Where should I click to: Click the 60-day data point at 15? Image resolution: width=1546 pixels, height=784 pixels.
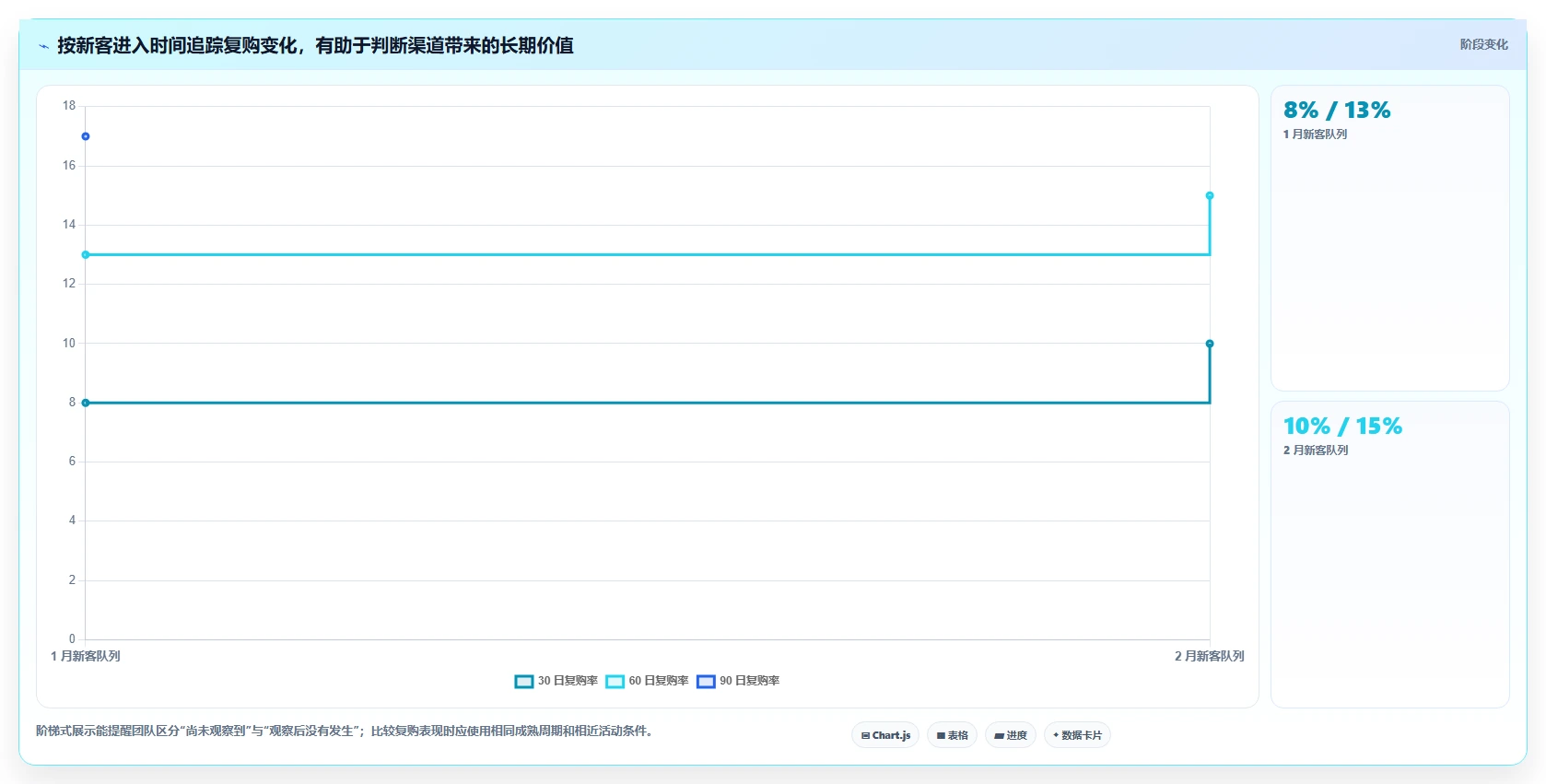[1210, 195]
